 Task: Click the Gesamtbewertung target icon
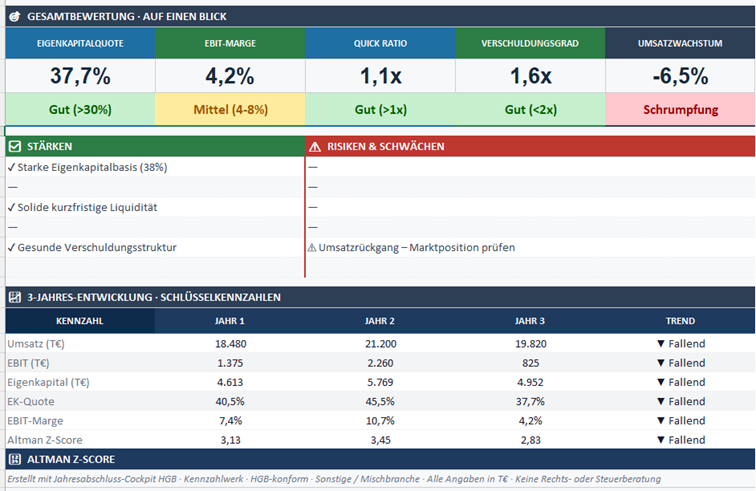click(15, 16)
